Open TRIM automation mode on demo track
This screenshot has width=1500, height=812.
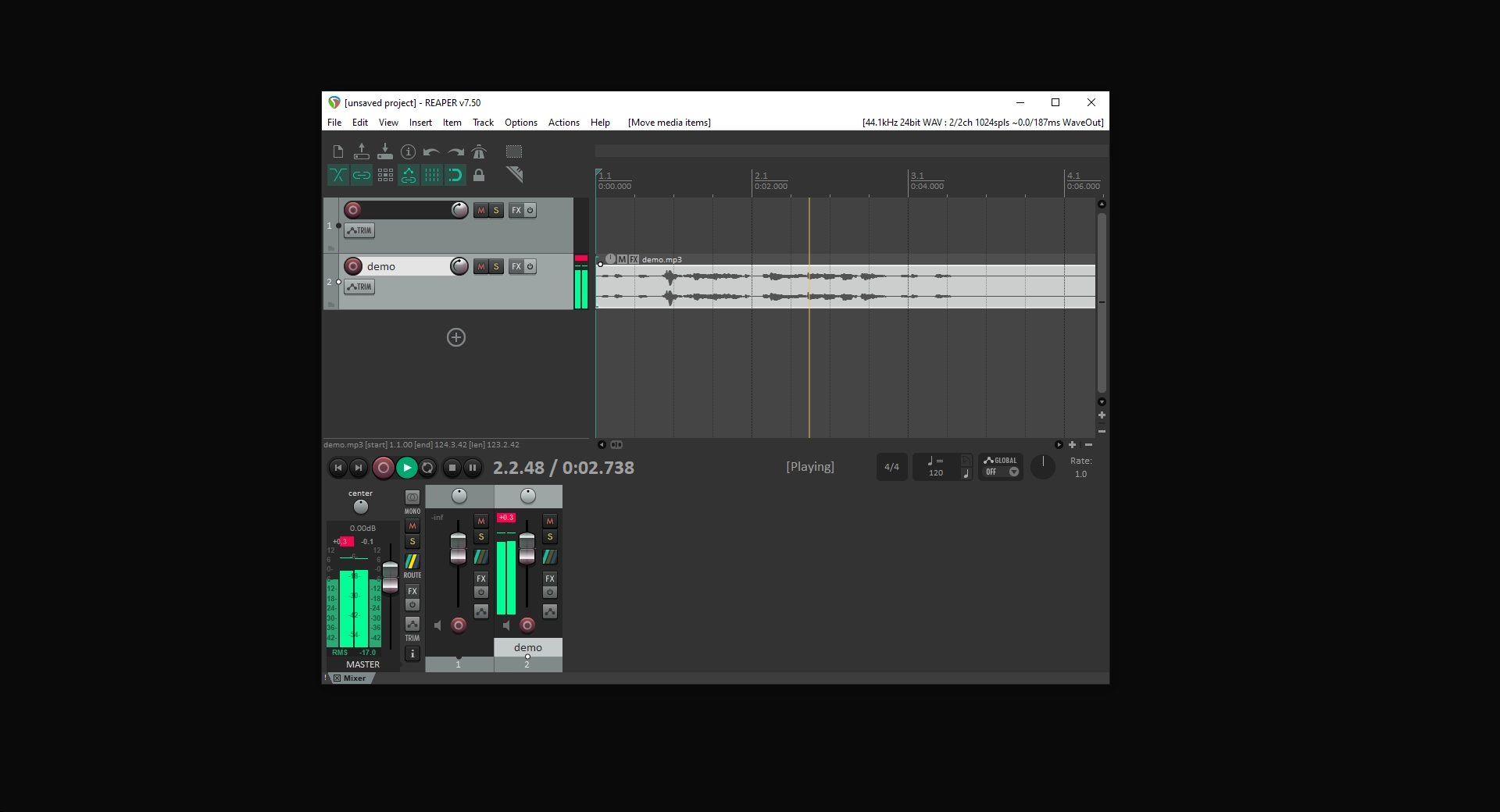(359, 287)
